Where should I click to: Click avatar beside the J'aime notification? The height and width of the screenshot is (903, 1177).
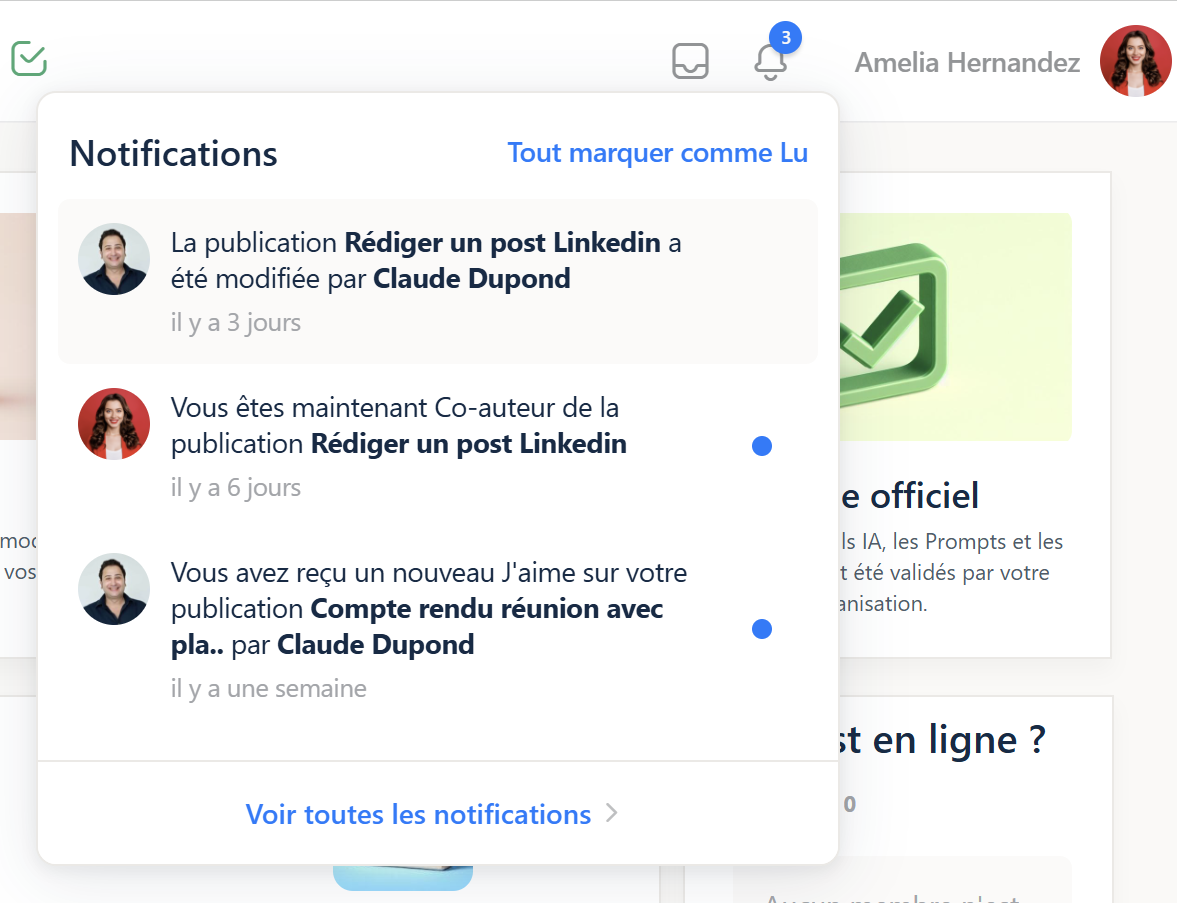click(x=114, y=589)
